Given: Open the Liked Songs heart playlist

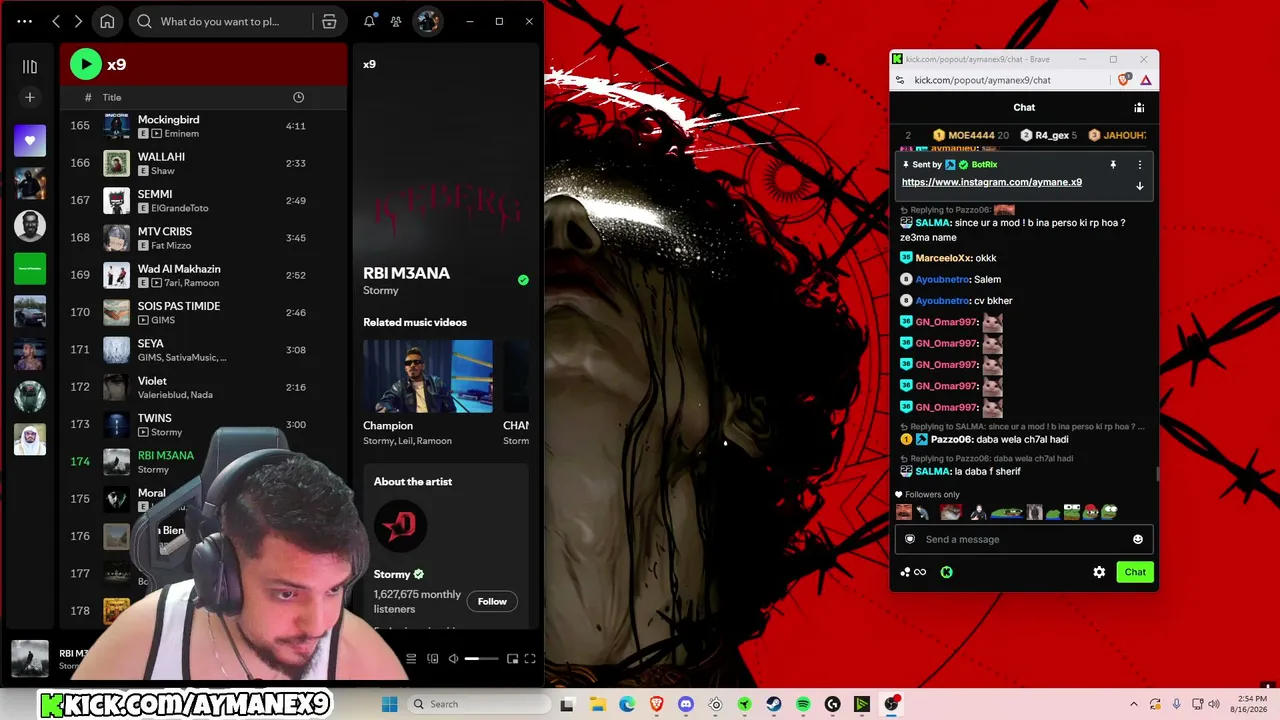Looking at the screenshot, I should pyautogui.click(x=30, y=141).
